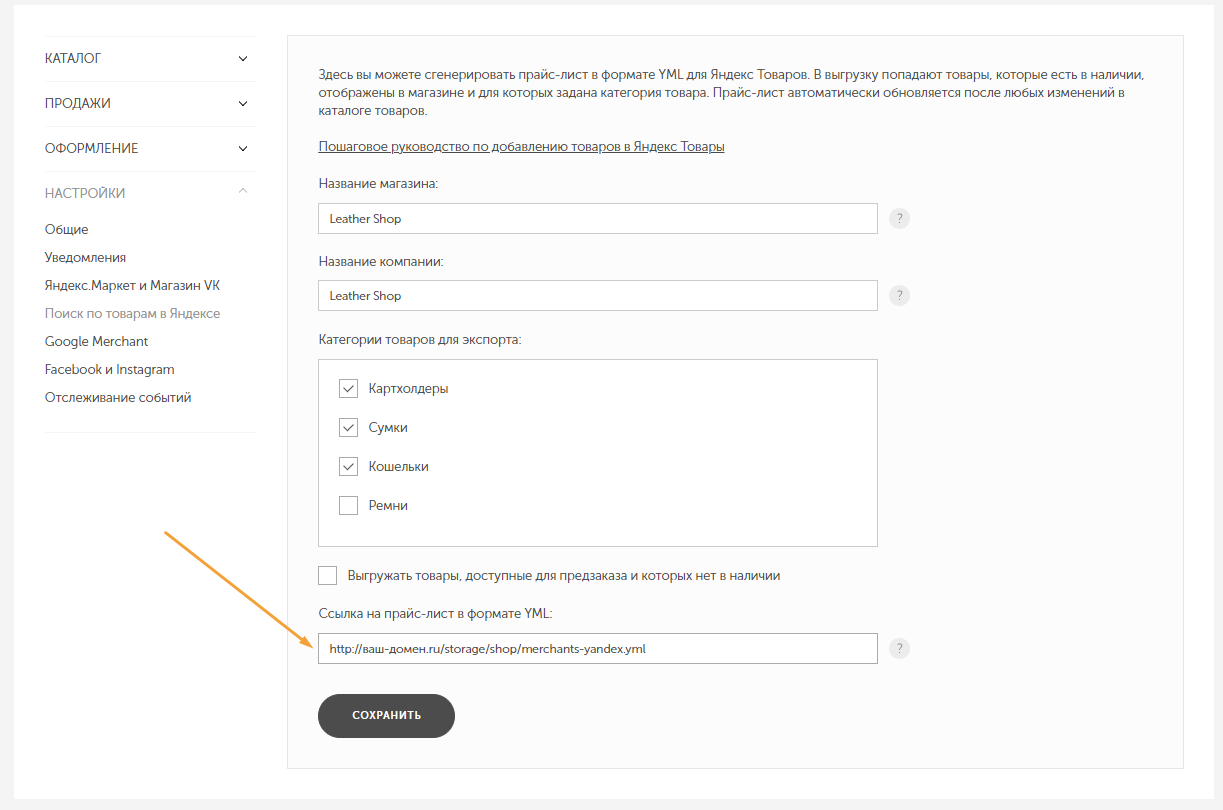Click the 'Выгружать товары, доступные для предзаказа' label text
1223x810 pixels.
[564, 575]
